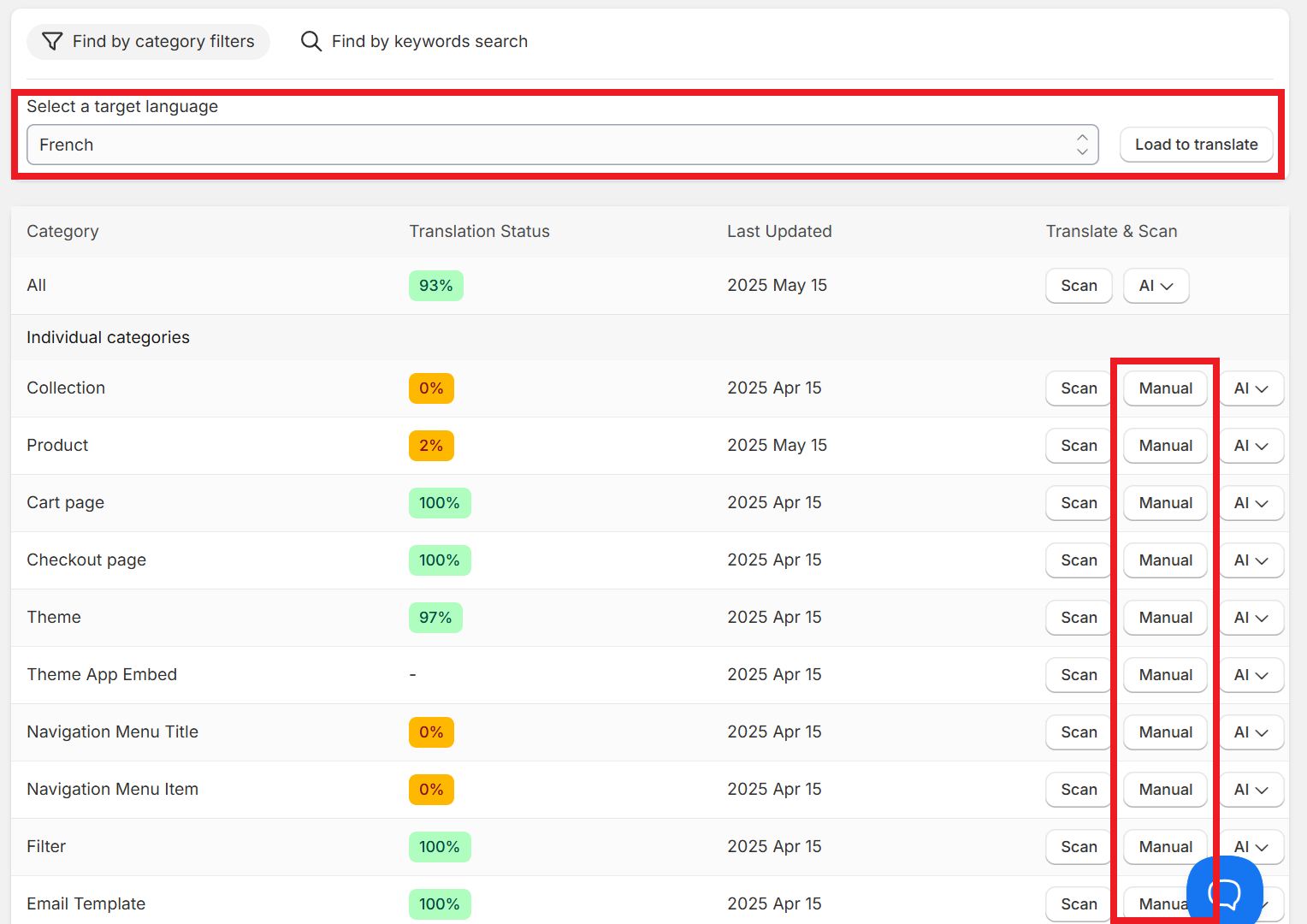Image resolution: width=1307 pixels, height=924 pixels.
Task: Scan the Filter category
Action: [1079, 847]
